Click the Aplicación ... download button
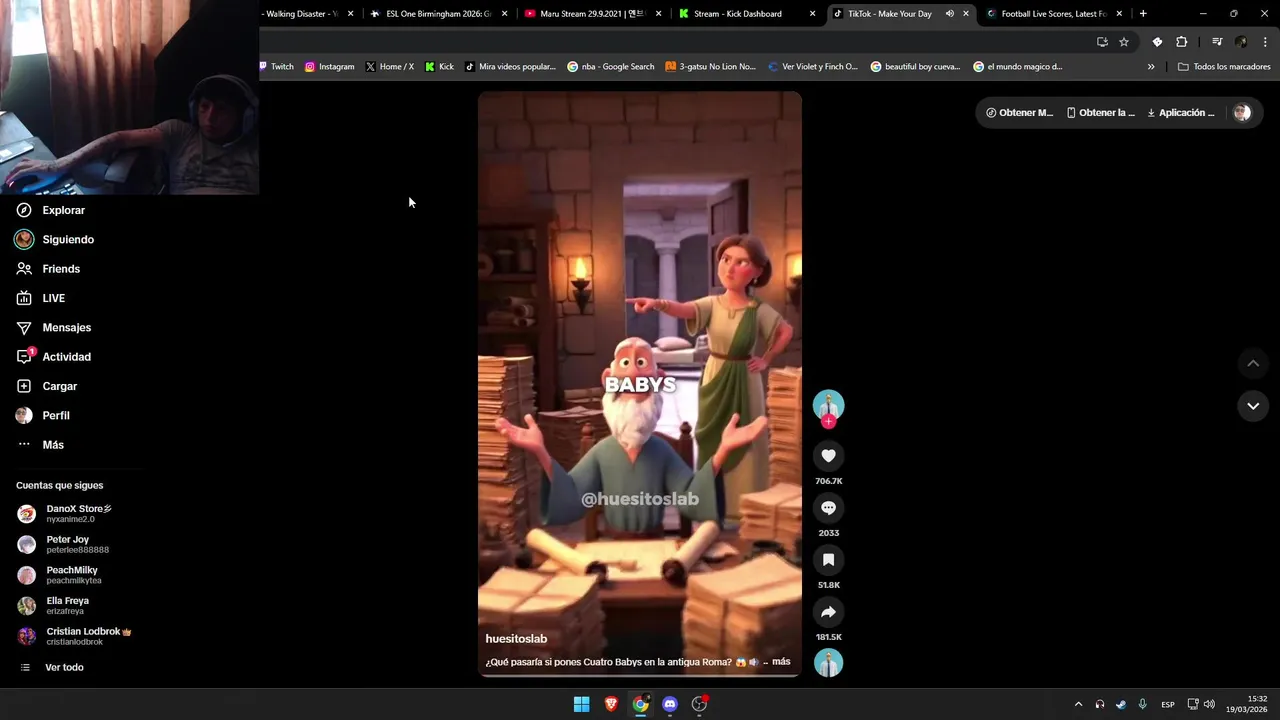Screen dimensions: 1280x720 [1180, 113]
